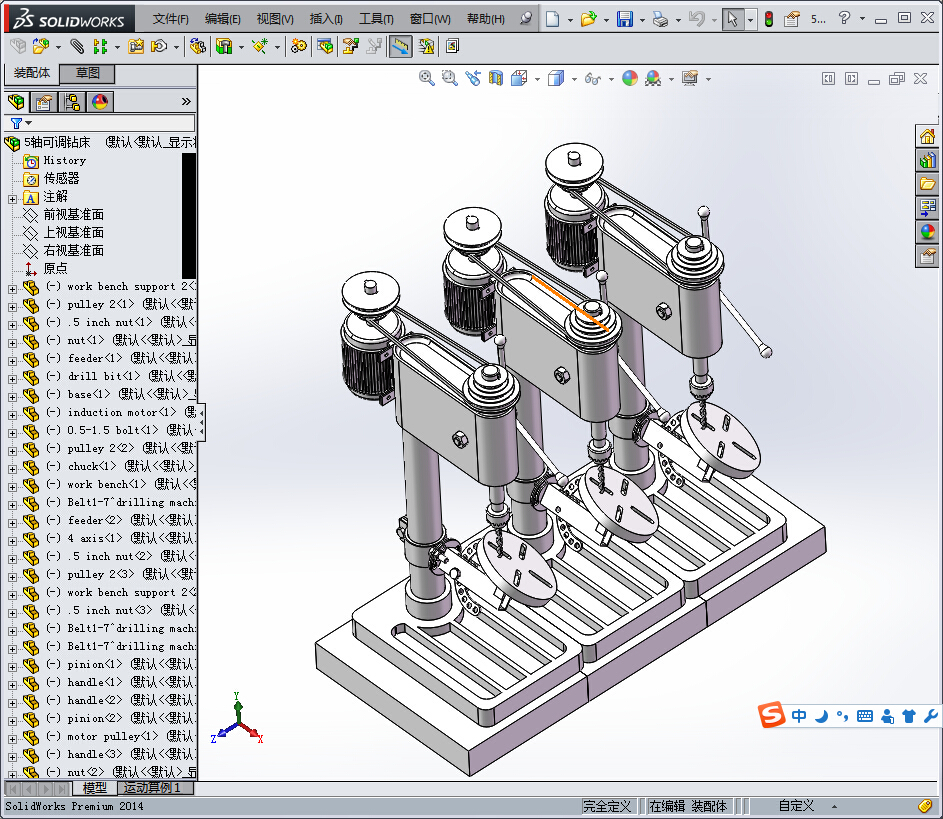Switch to the 草图 sketch tab
Screen dimensions: 943x819
click(x=88, y=73)
